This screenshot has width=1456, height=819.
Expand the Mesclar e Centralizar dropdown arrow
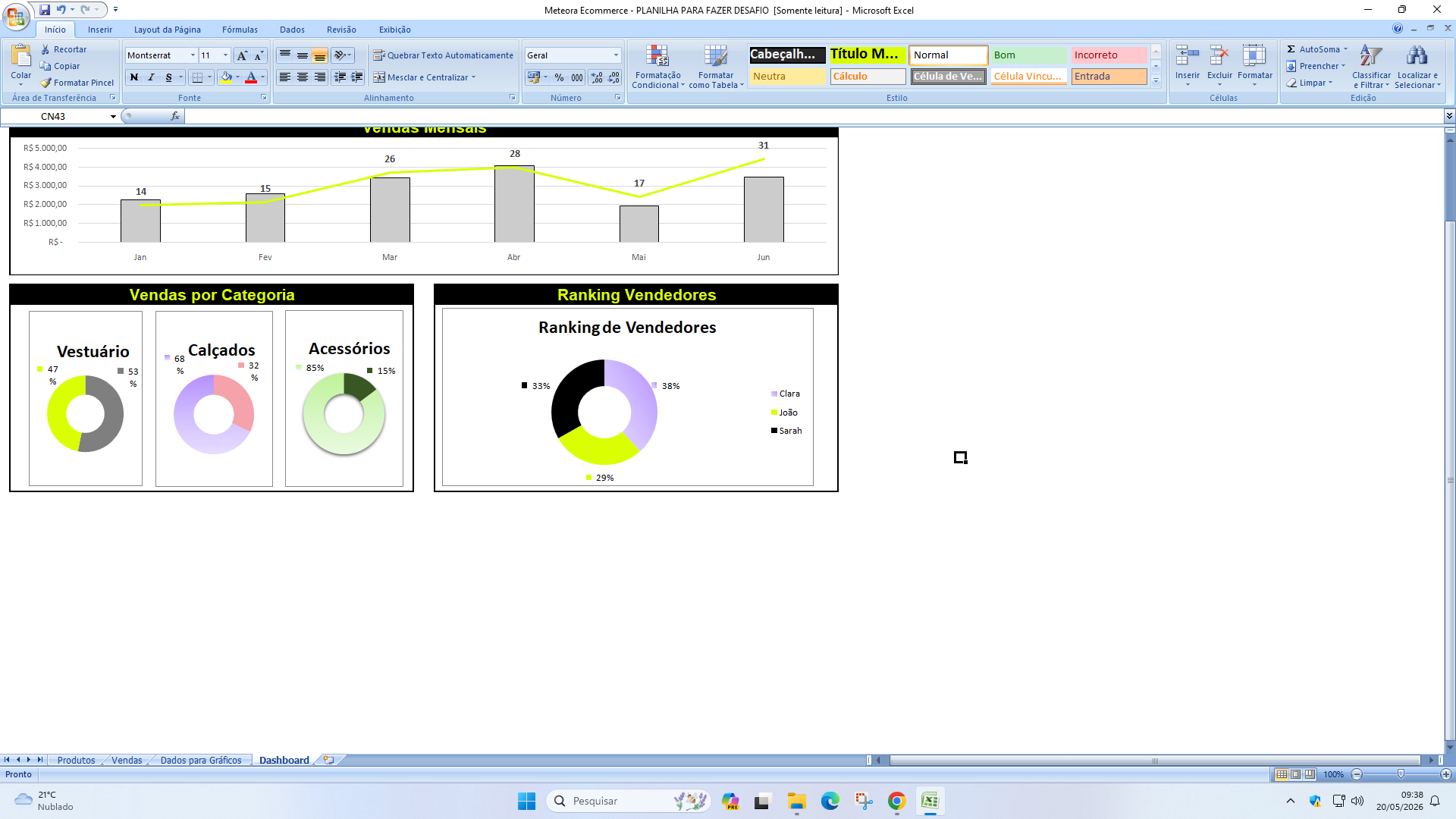click(x=473, y=77)
